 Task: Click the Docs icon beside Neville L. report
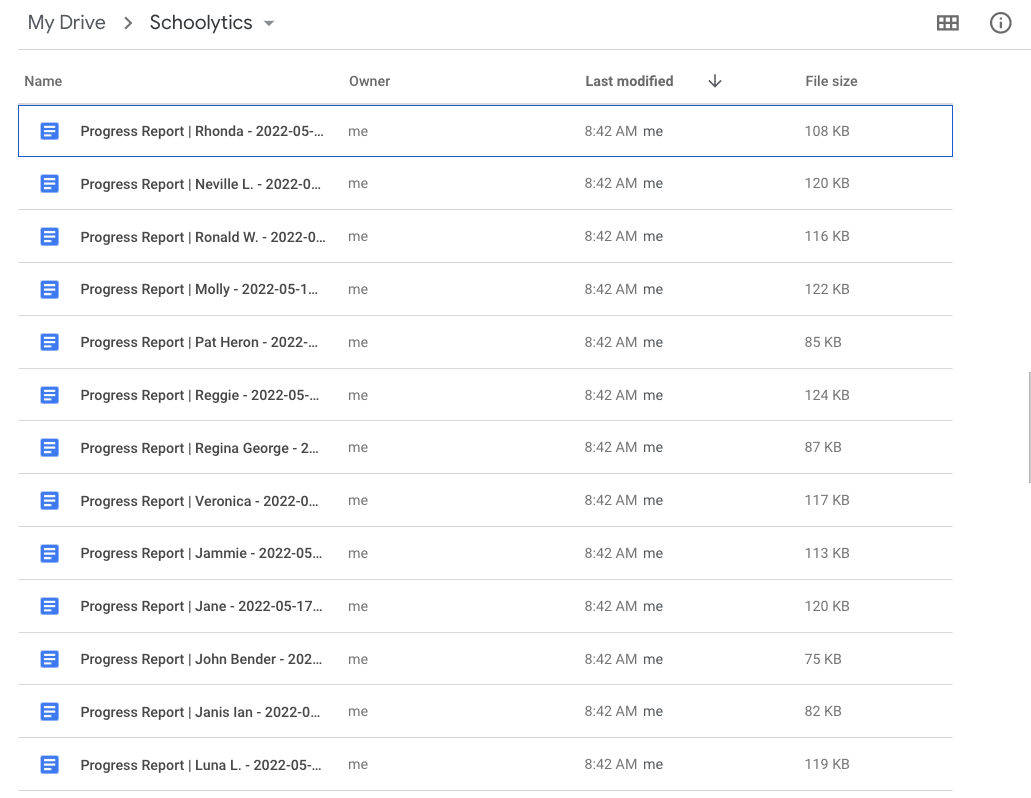click(49, 184)
